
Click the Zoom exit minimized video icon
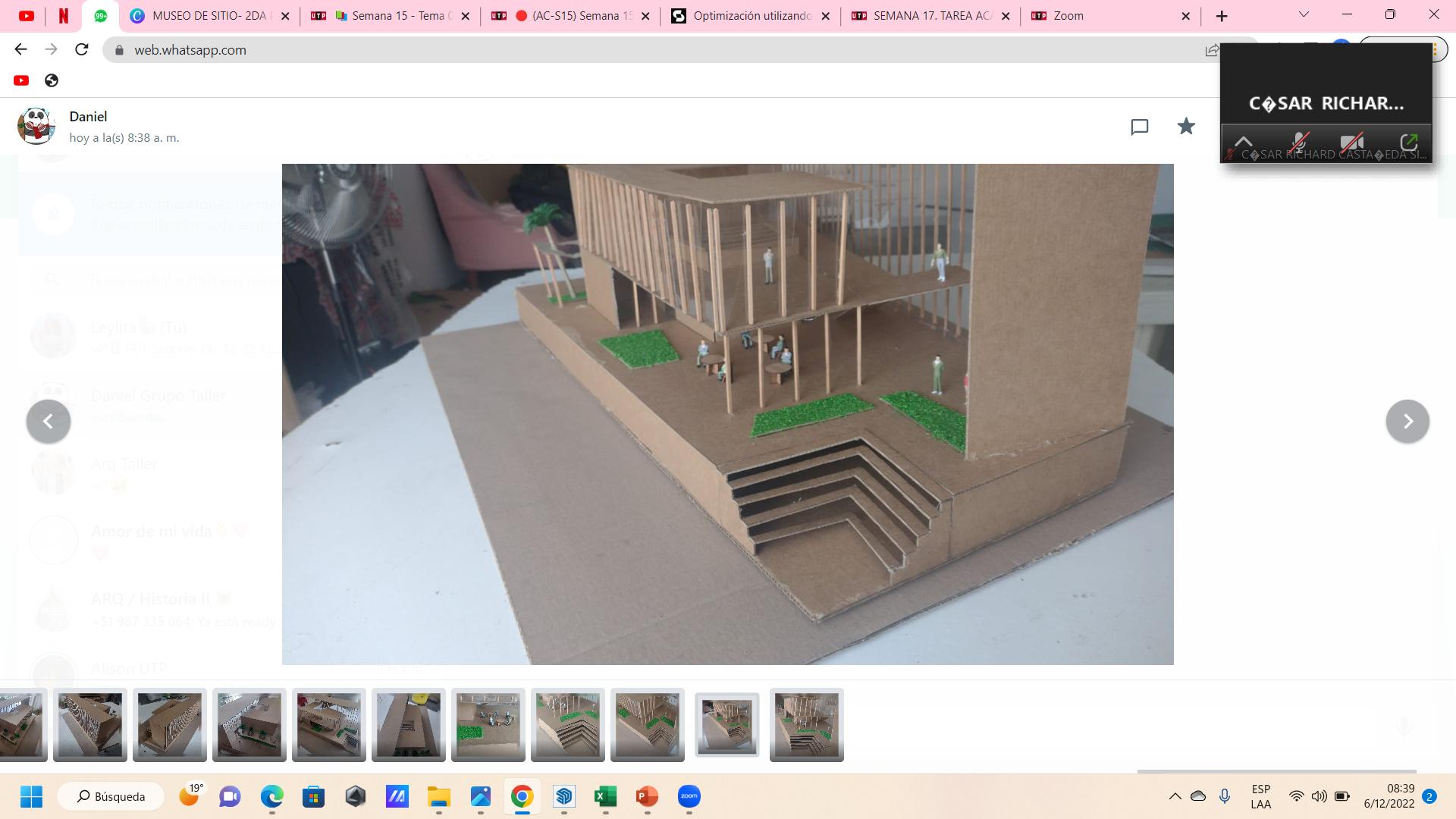point(1408,142)
